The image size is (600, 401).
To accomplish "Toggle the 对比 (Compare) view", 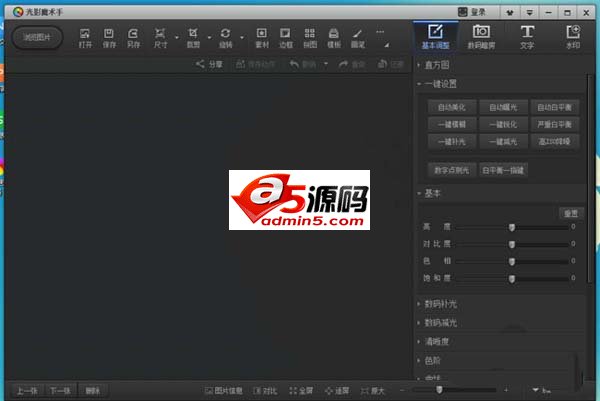I will pos(265,390).
